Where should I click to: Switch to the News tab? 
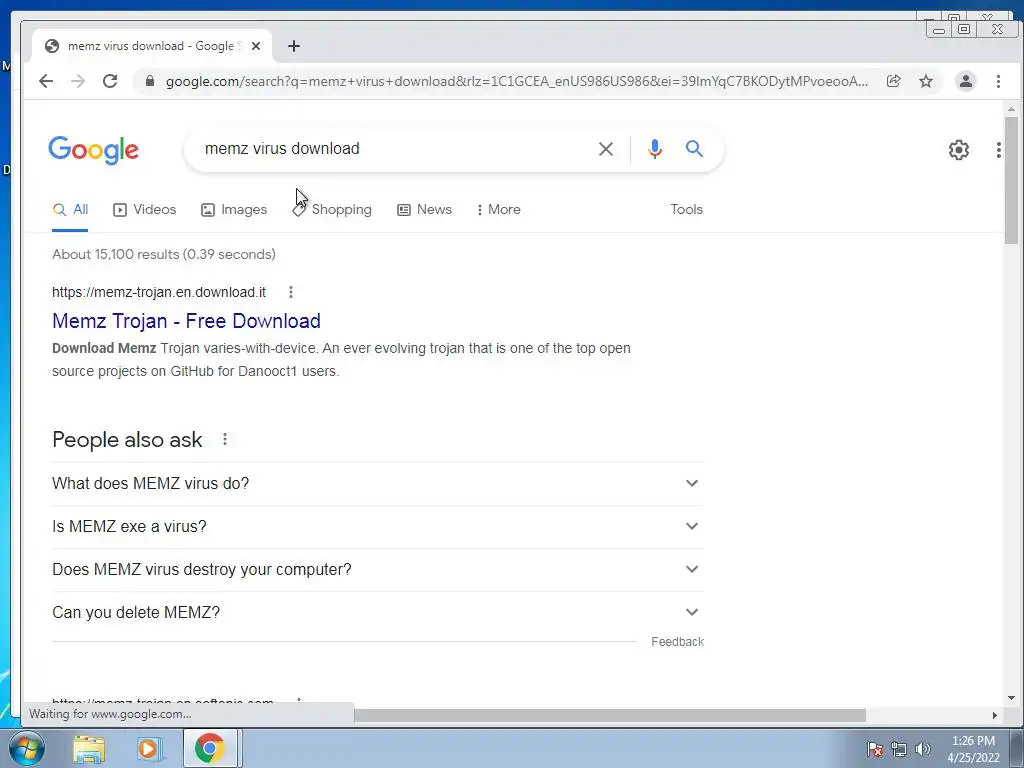pos(424,210)
